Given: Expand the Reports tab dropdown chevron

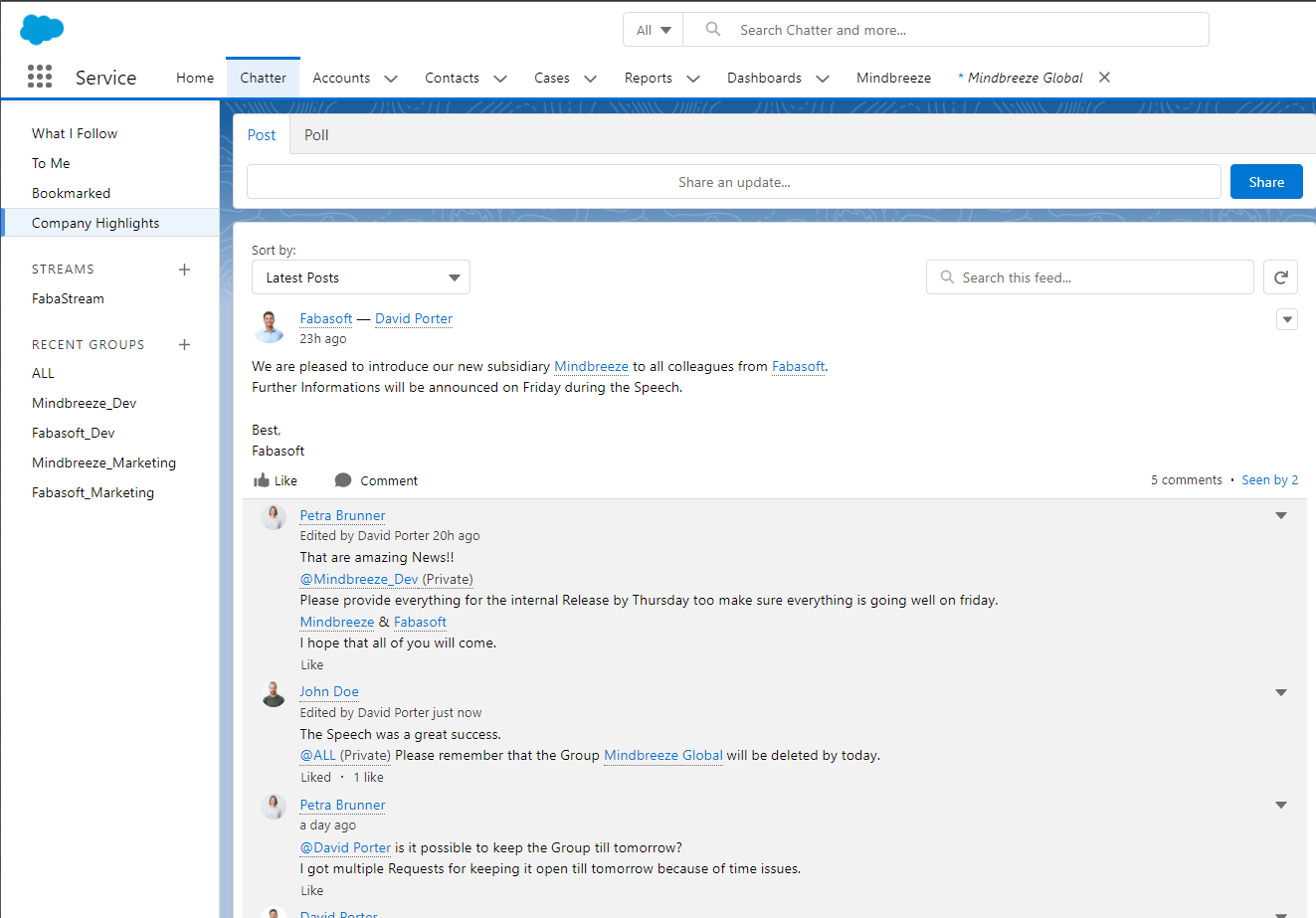Looking at the screenshot, I should pos(693,79).
